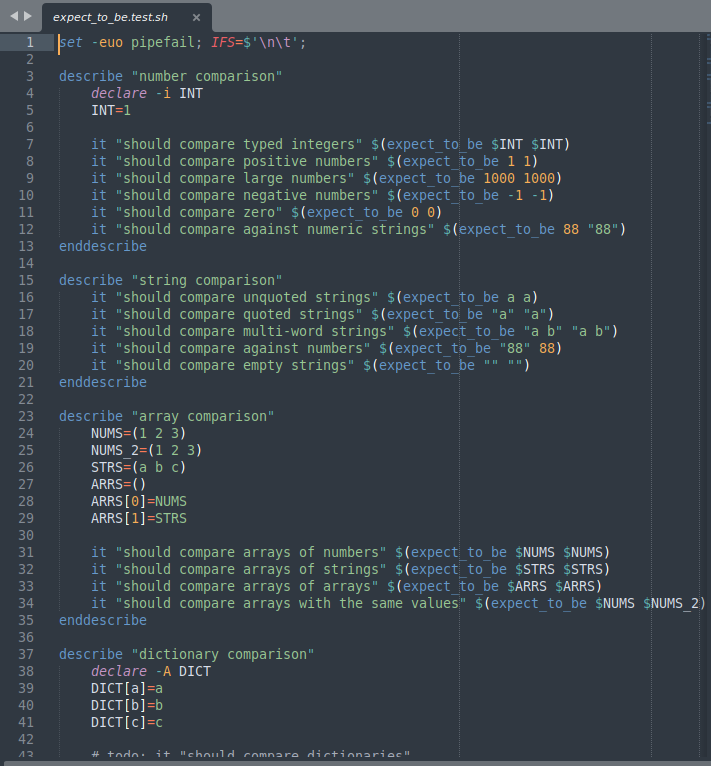Image resolution: width=711 pixels, height=766 pixels.
Task: Click 'DICT[b]=b' on line 40
Action: coord(127,705)
